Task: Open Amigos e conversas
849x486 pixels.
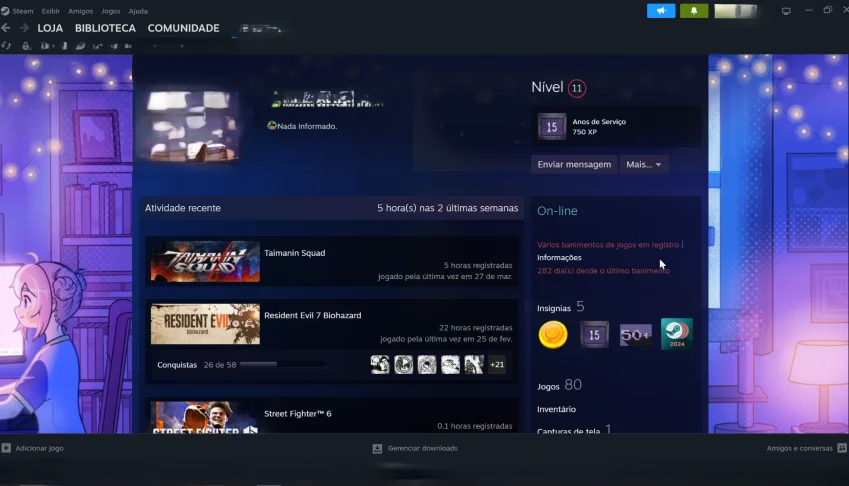Action: (x=799, y=448)
